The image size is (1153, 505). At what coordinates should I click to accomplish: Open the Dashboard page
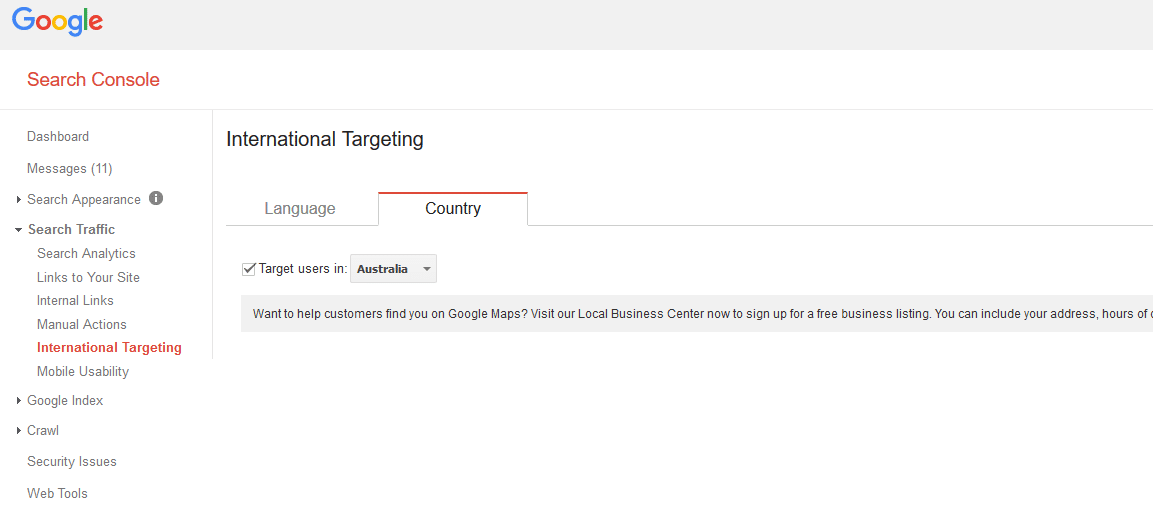tap(58, 136)
